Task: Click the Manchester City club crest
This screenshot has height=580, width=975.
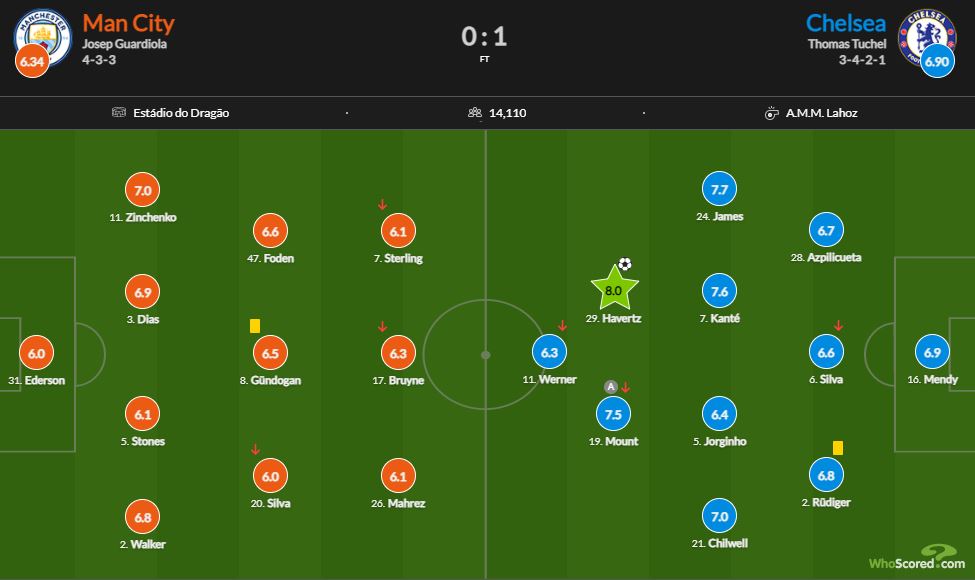Action: (43, 36)
